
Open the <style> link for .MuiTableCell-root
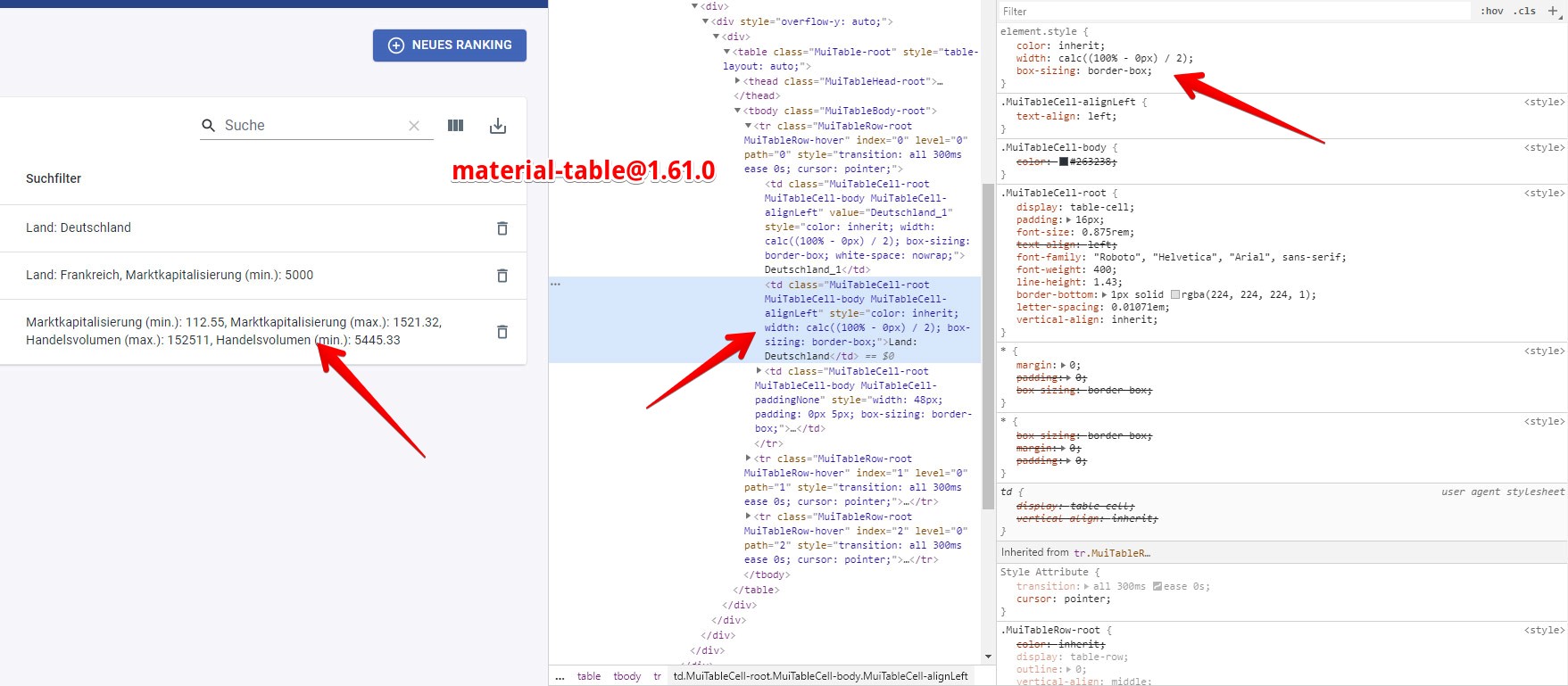tap(1544, 194)
